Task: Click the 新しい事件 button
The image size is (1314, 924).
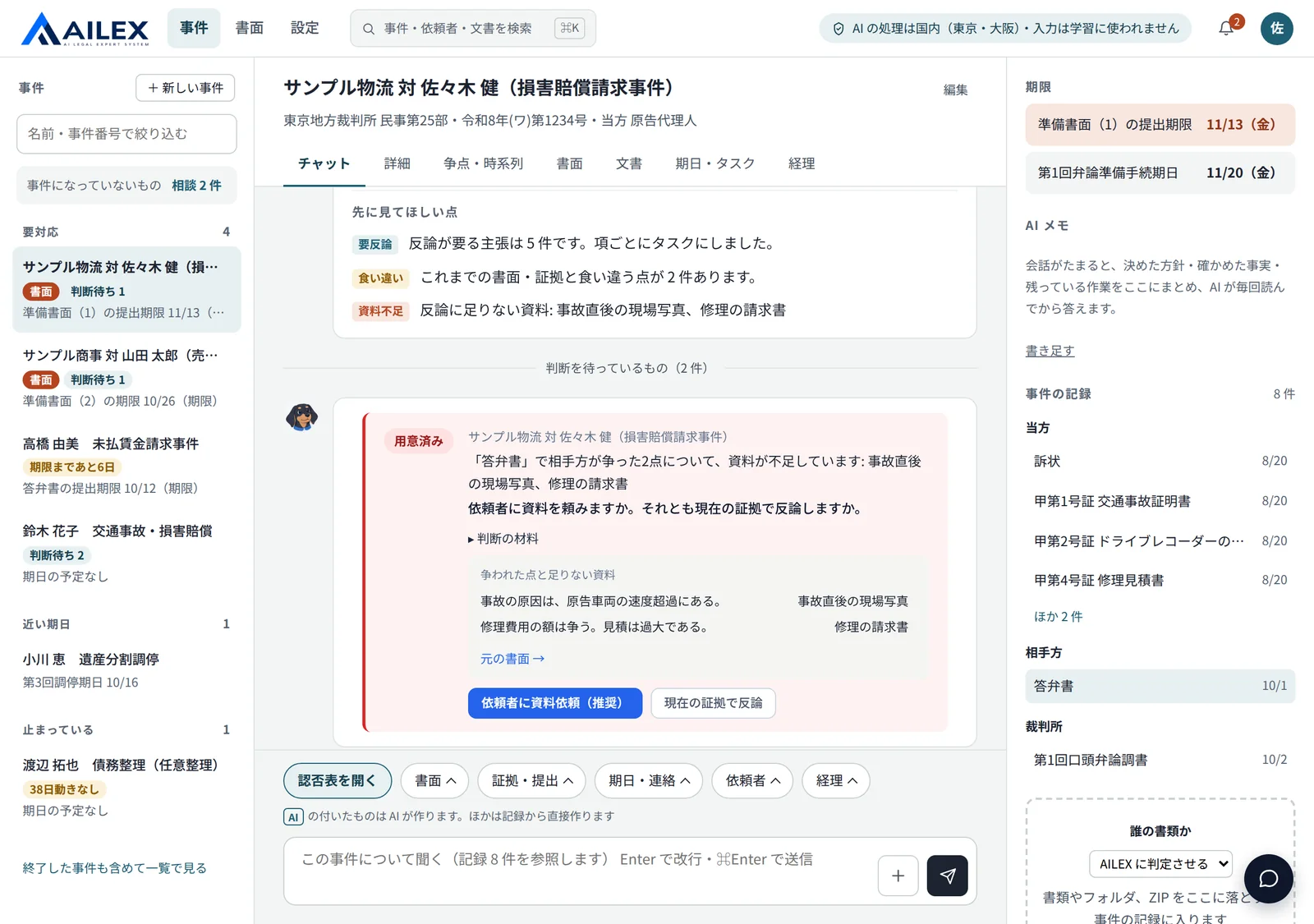Action: 186,88
